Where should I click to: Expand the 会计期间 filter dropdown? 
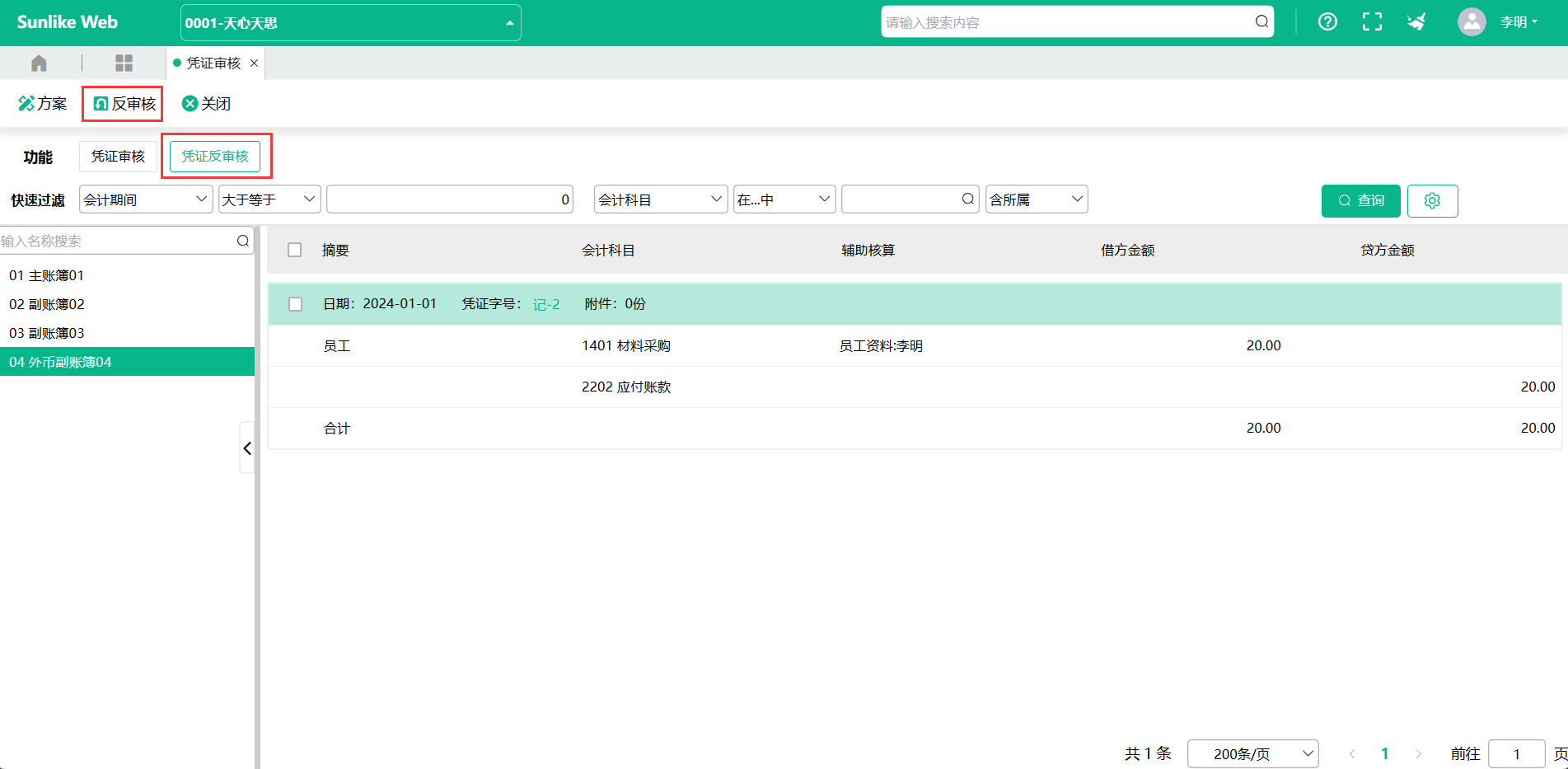[146, 199]
